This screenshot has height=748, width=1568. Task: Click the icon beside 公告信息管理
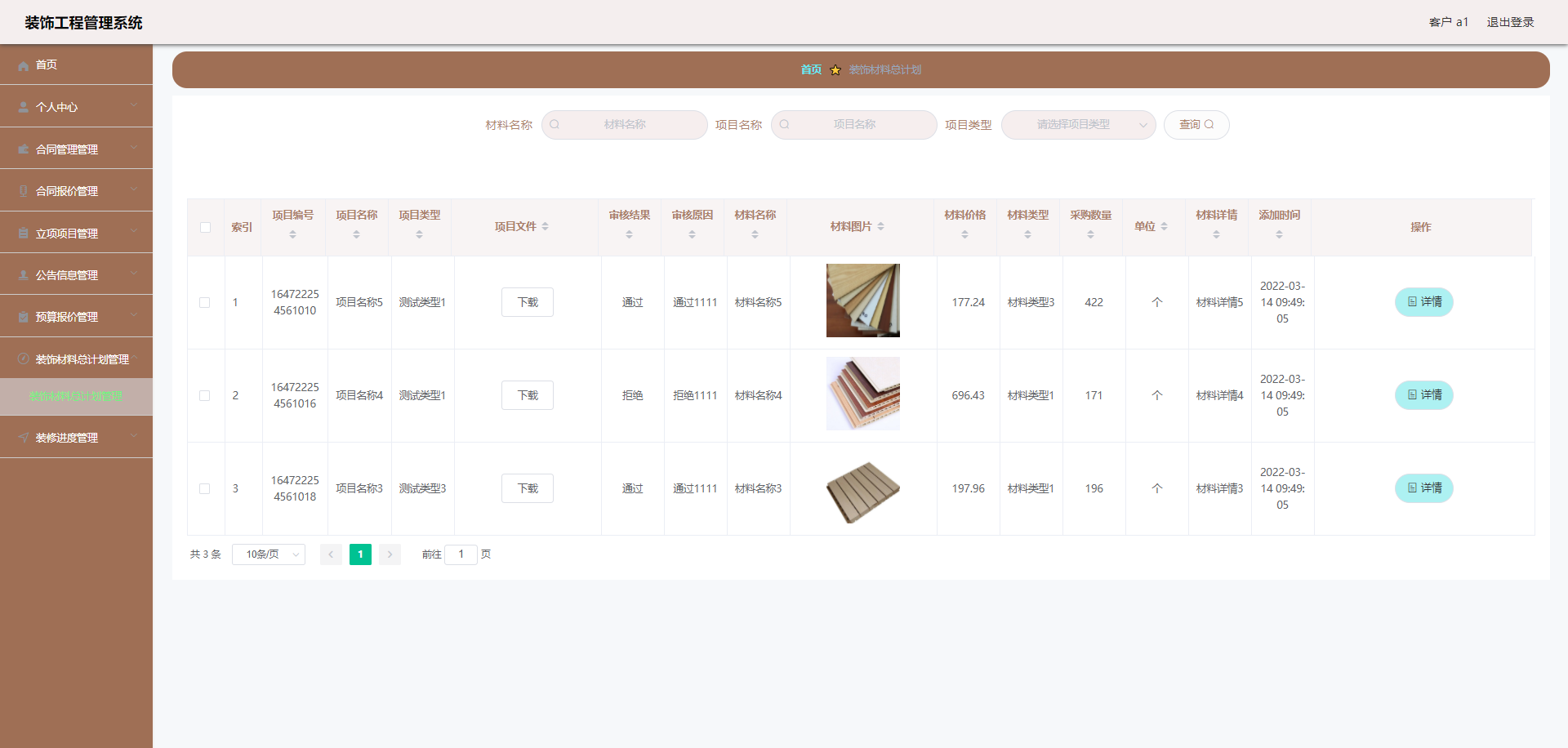(24, 275)
